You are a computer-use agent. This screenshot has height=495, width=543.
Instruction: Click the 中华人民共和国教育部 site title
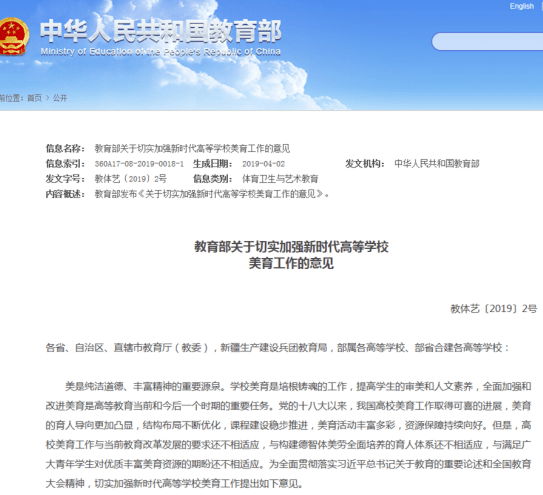pyautogui.click(x=161, y=31)
